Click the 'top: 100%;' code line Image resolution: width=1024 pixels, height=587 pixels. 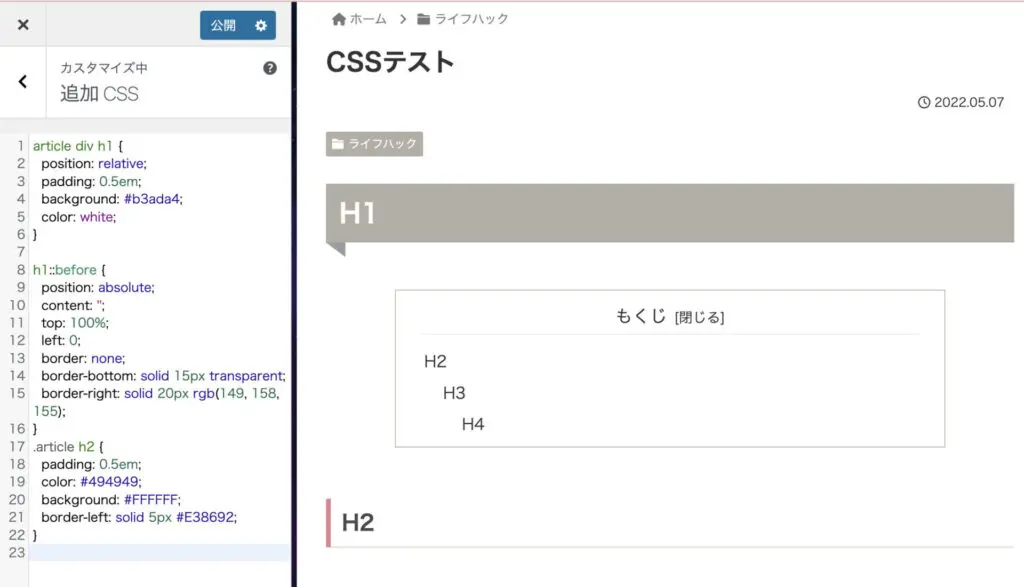coord(75,323)
